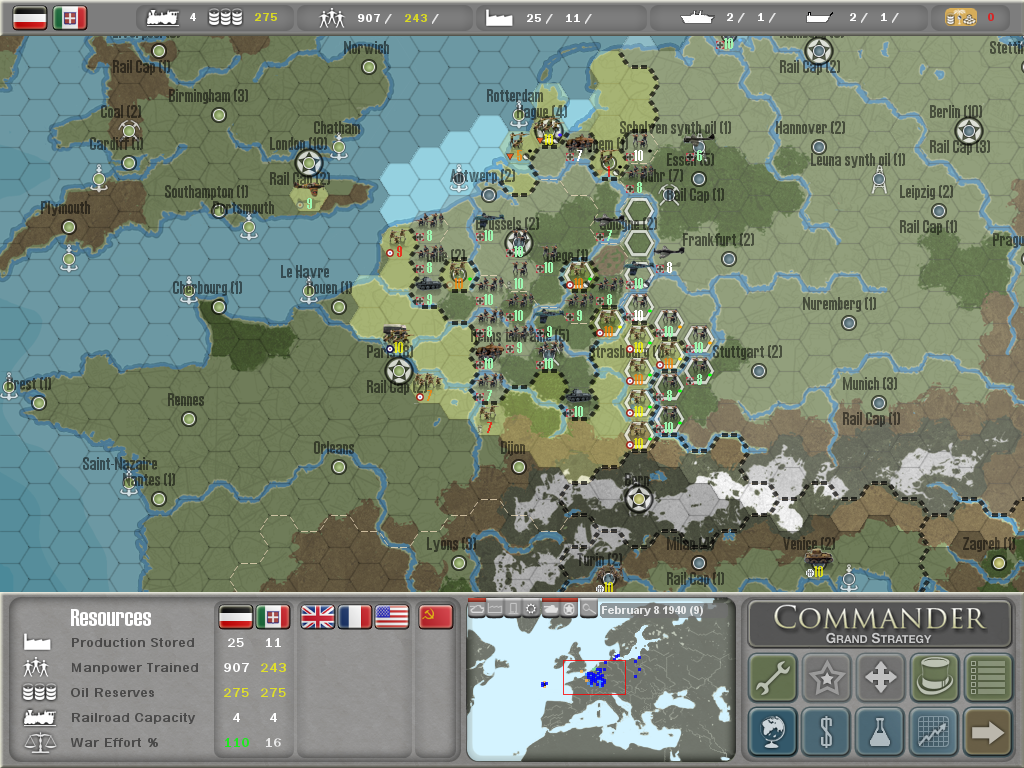Click the Zagreb city marker
This screenshot has width=1024, height=768.
[x=999, y=563]
